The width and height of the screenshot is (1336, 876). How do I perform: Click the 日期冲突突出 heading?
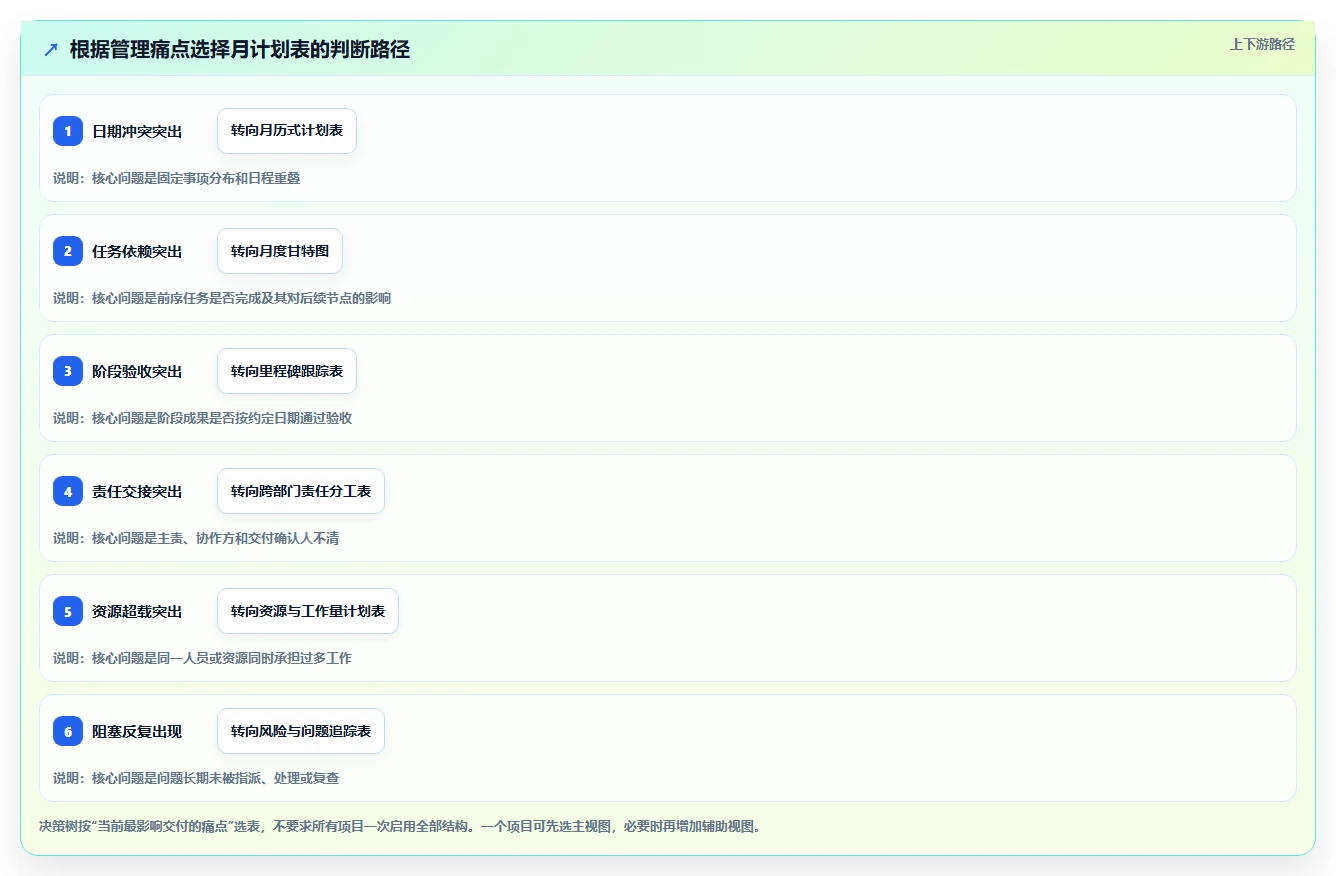(137, 131)
